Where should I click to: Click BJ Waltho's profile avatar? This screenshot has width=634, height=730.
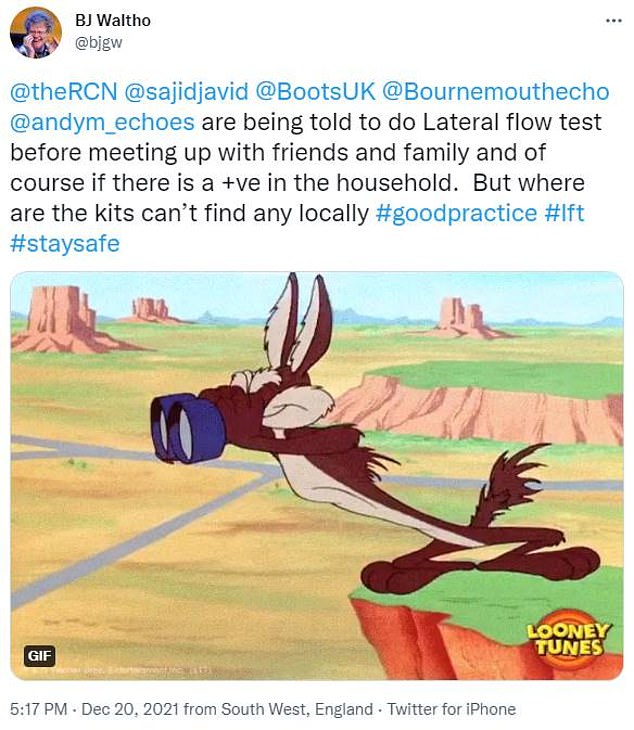pyautogui.click(x=35, y=33)
